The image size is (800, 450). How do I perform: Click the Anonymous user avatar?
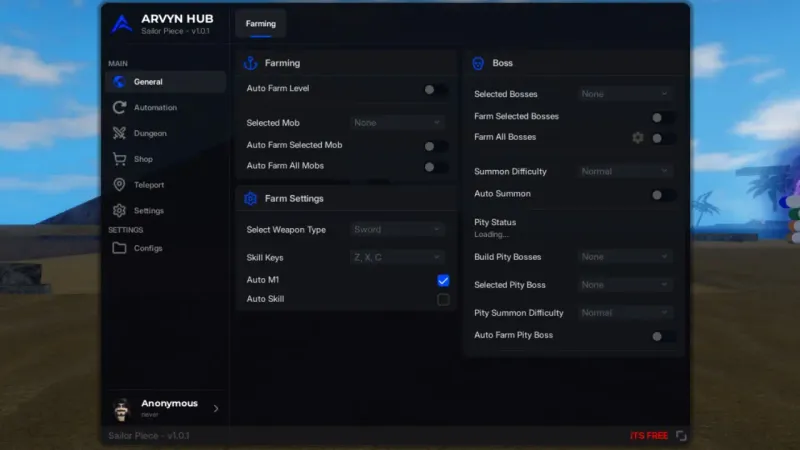tap(122, 408)
